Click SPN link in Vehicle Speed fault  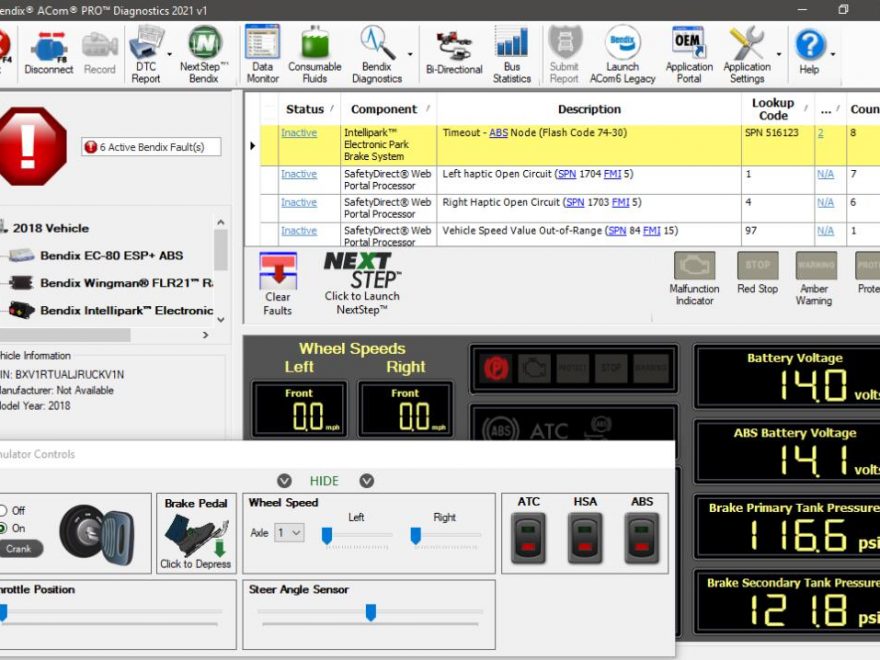pyautogui.click(x=617, y=231)
